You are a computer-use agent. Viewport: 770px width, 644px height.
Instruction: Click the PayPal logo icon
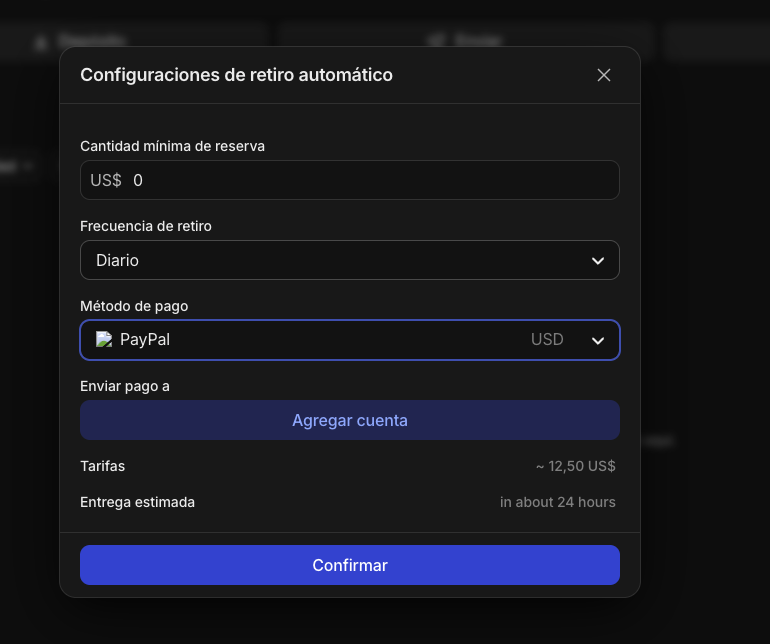104,339
